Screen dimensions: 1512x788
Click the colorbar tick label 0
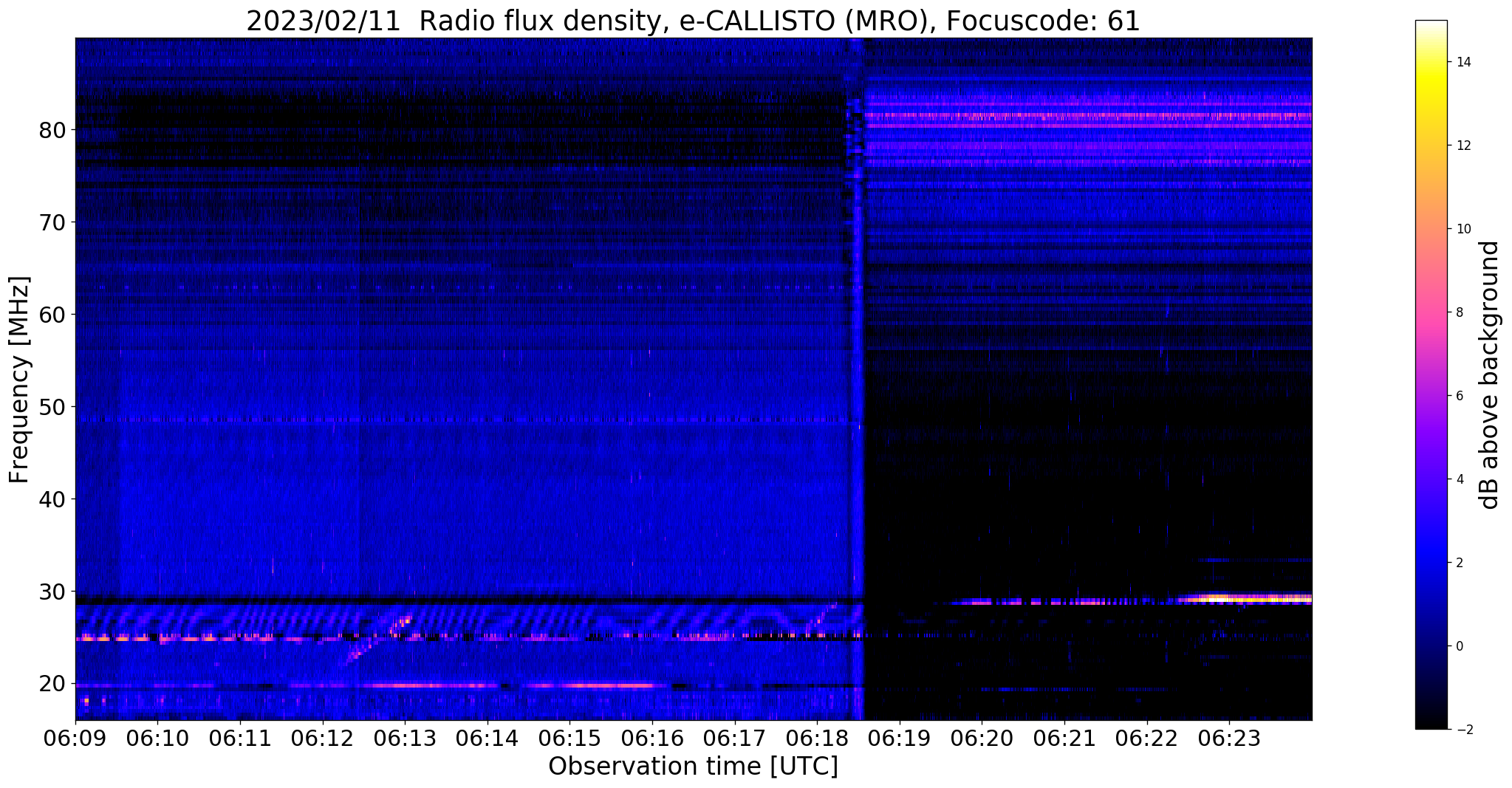point(1459,646)
